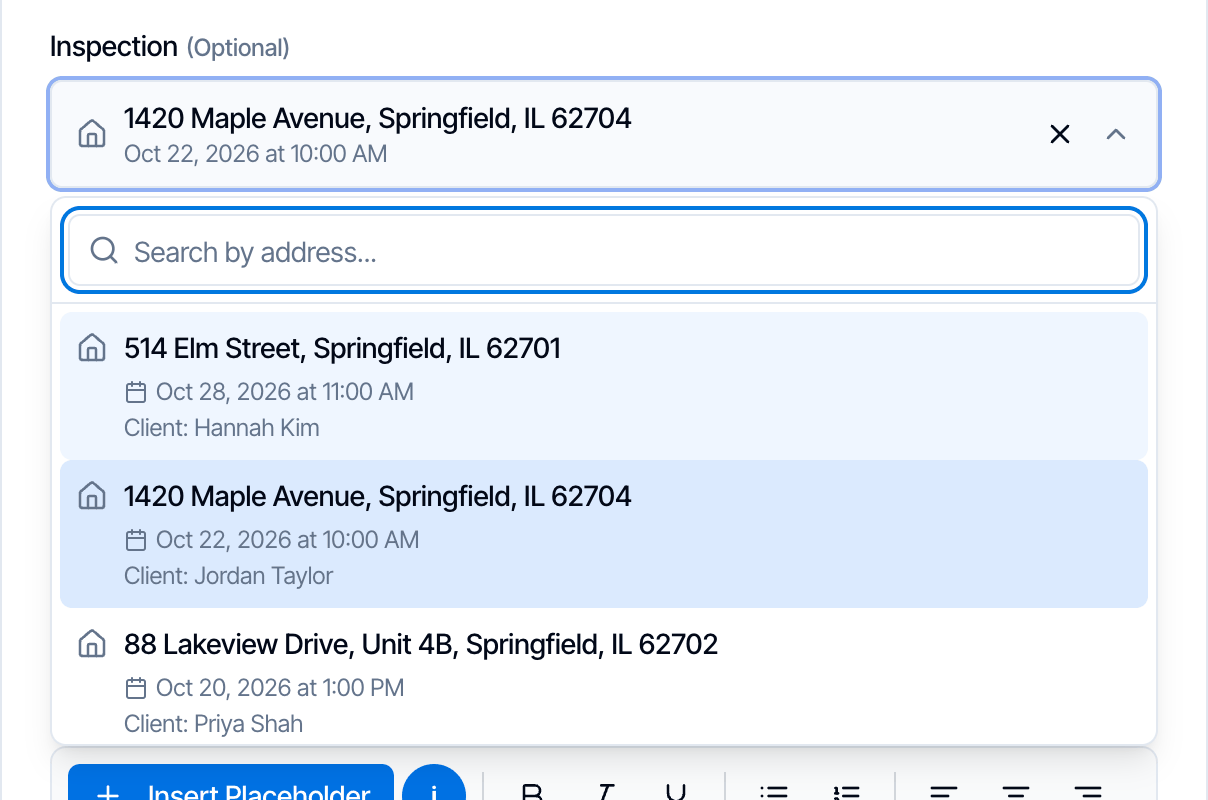Click the house icon in the selected inspection field
1208x800 pixels.
[x=92, y=134]
